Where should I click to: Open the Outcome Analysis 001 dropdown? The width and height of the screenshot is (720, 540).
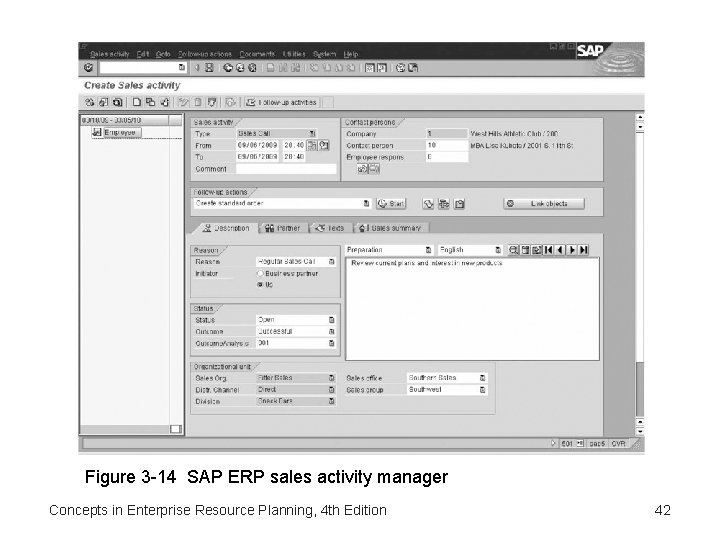(332, 343)
